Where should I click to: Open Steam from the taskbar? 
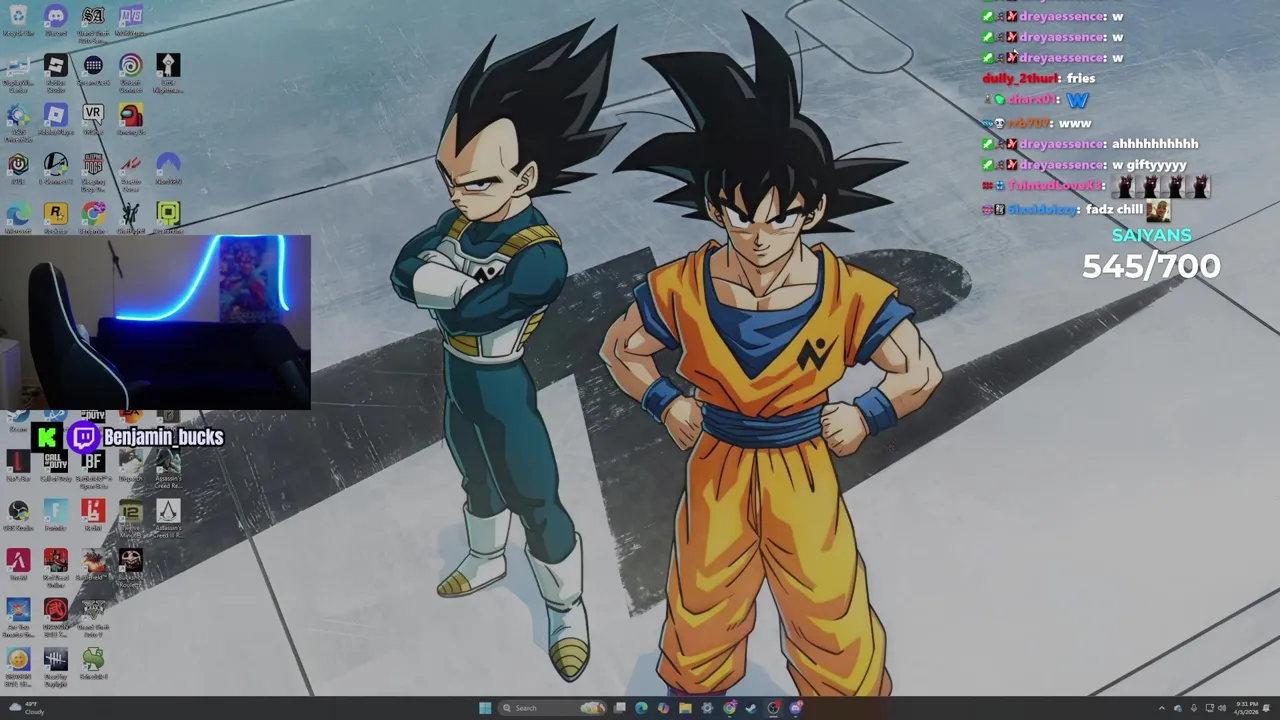(x=751, y=708)
